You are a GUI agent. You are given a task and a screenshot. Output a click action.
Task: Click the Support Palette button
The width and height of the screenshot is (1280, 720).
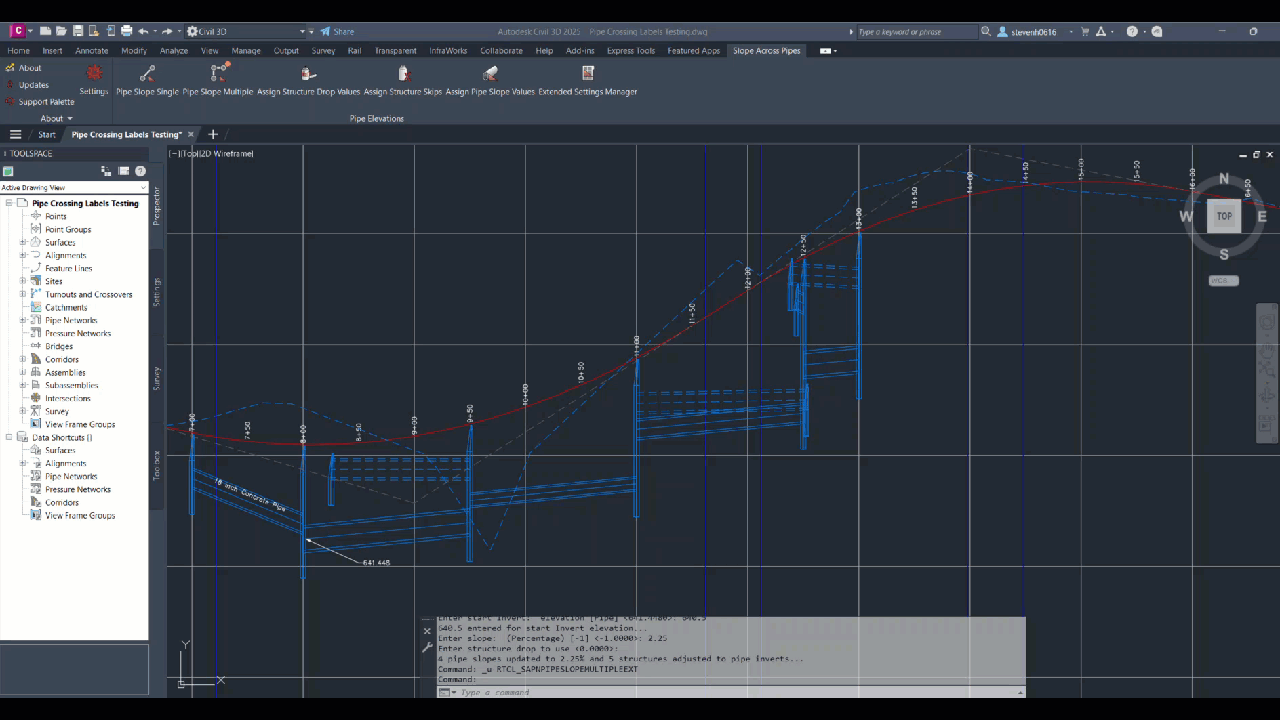pos(46,102)
